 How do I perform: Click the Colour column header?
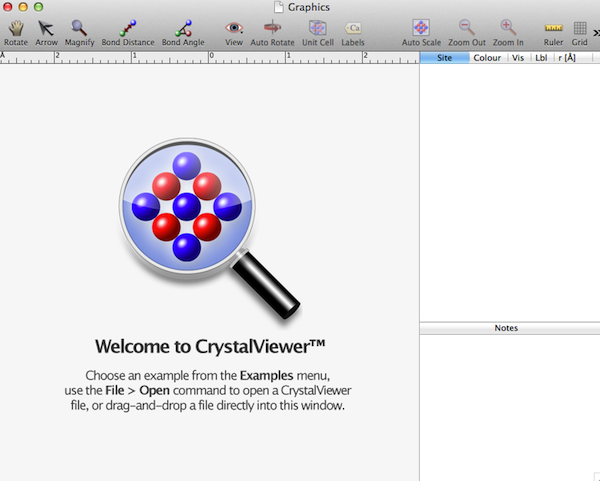[x=487, y=58]
